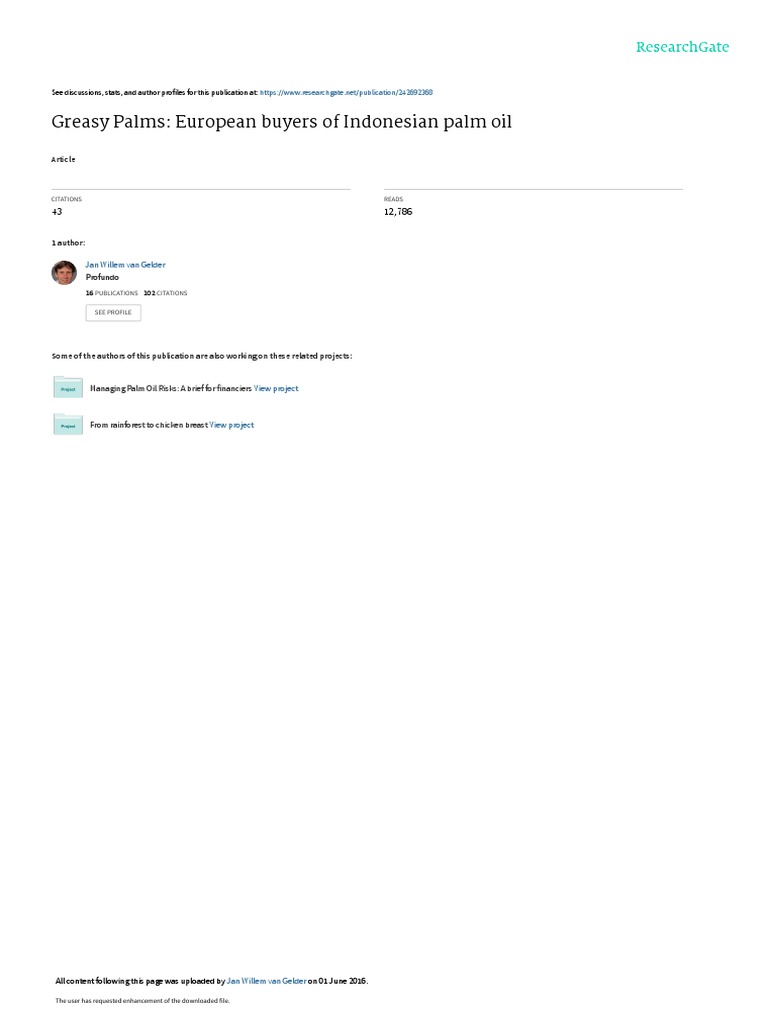Image resolution: width=768 pixels, height=1024 pixels.
Task: Click the Managing Palm Oil Risks project title
Action: tap(170, 389)
